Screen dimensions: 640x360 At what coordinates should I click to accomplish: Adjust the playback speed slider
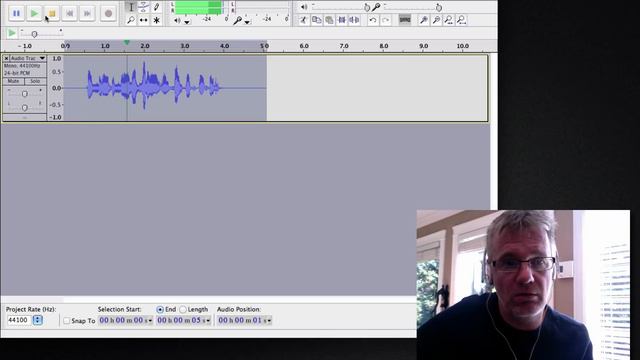coord(41,34)
